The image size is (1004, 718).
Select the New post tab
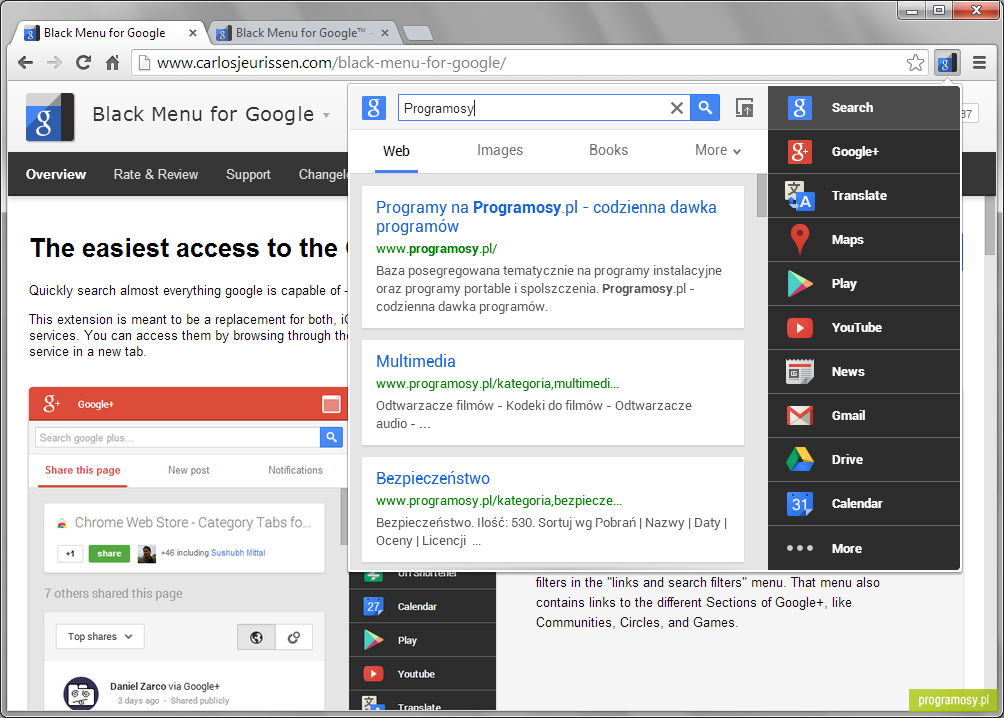tap(189, 470)
